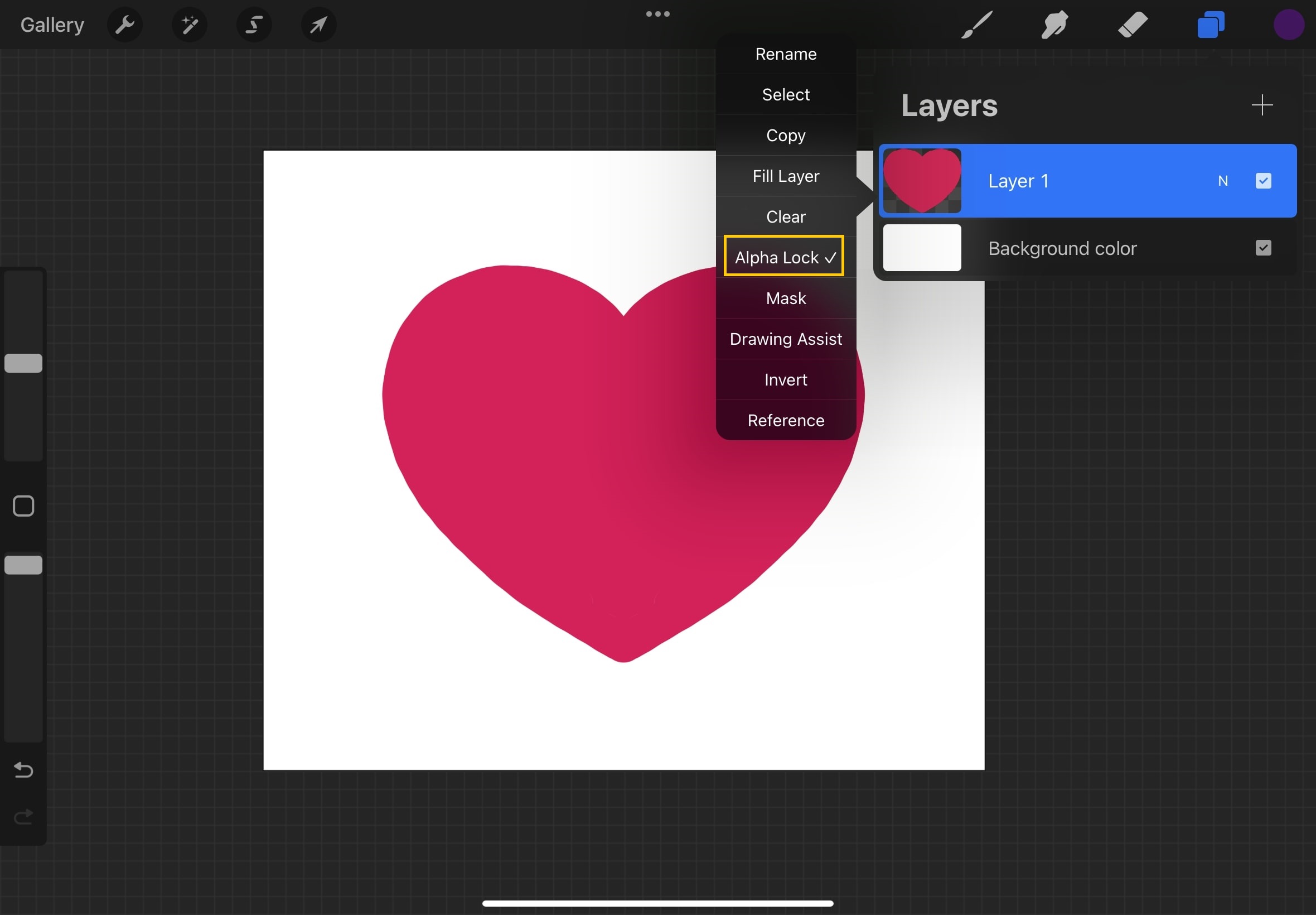1316x915 pixels.
Task: Tap the Layer 1 thumbnail
Action: (921, 181)
